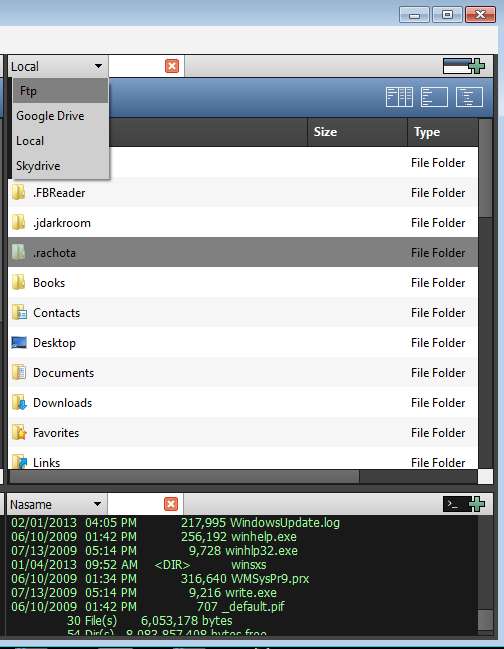Click the Desktop monitor icon
Screen dimensions: 504x649
(x=19, y=343)
